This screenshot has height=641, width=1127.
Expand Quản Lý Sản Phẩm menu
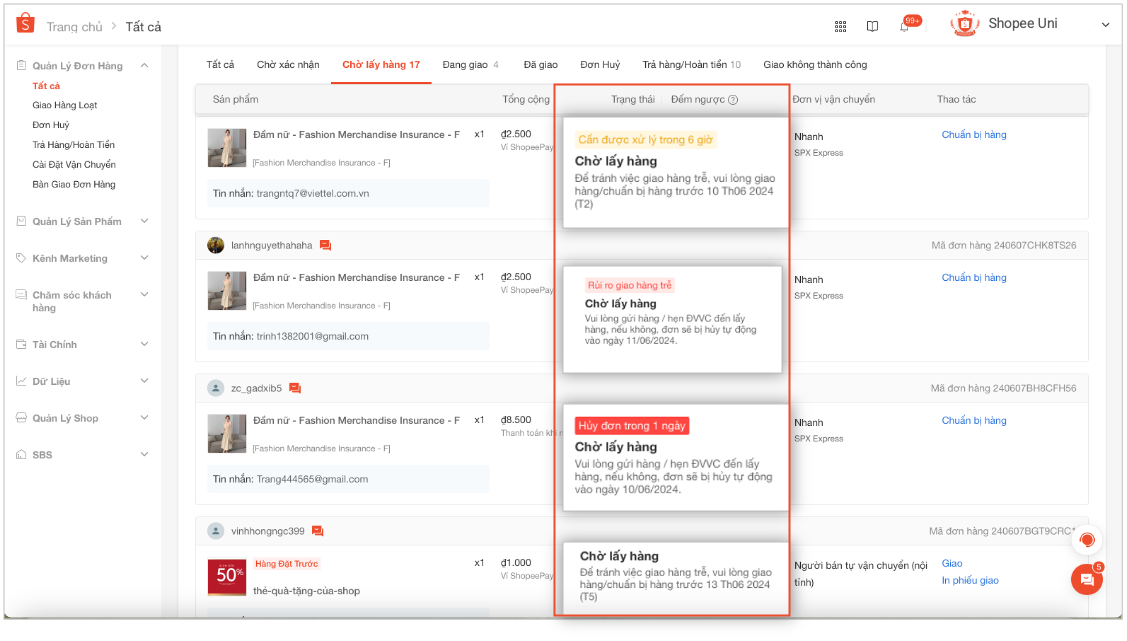point(144,221)
